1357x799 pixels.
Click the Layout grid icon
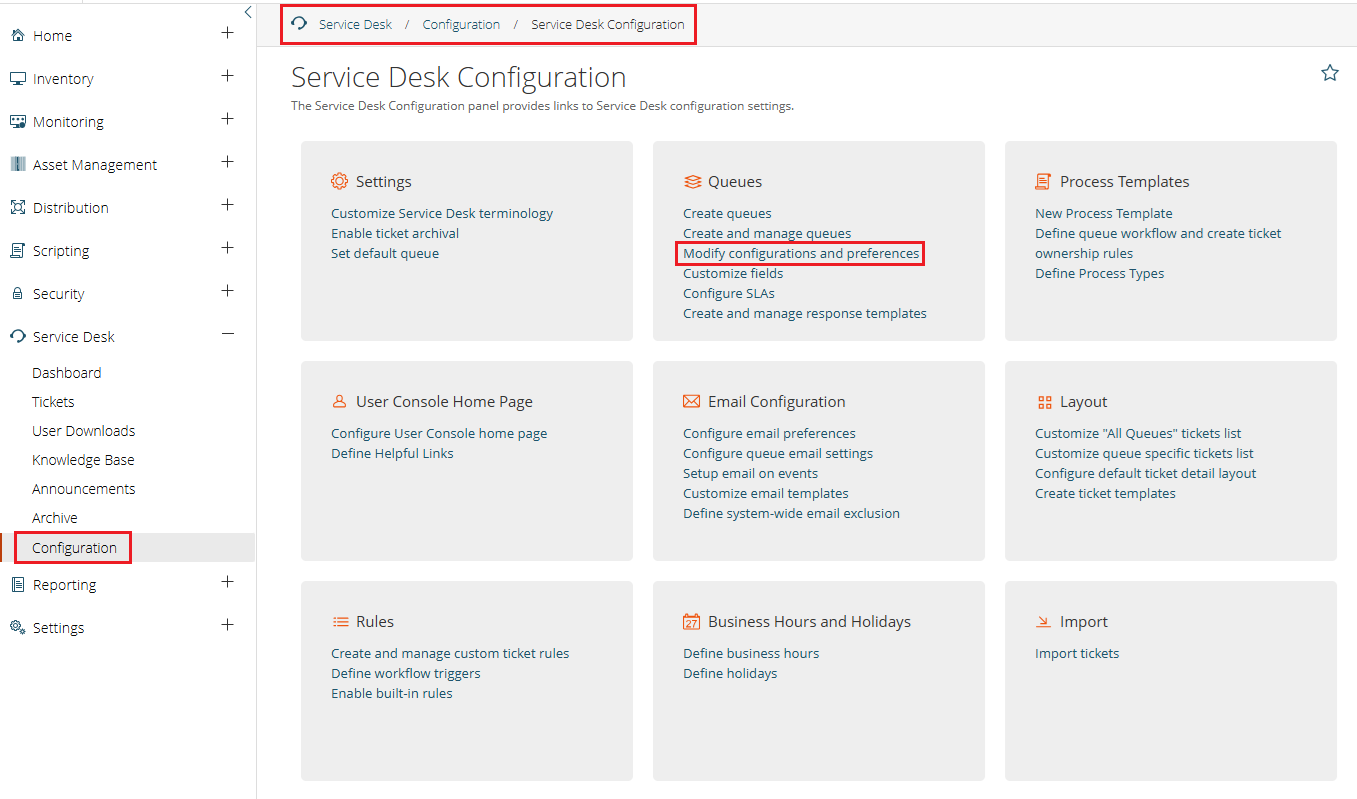(x=1044, y=402)
